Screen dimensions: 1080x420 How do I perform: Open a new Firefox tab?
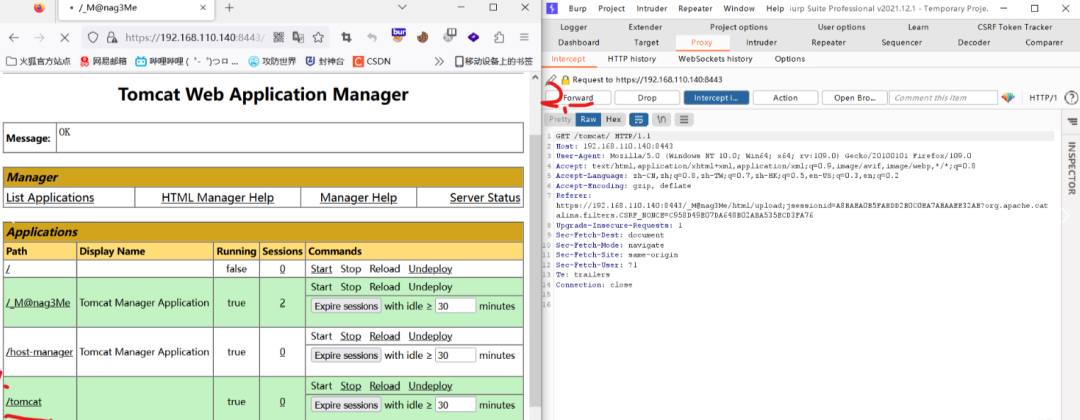pyautogui.click(x=229, y=8)
